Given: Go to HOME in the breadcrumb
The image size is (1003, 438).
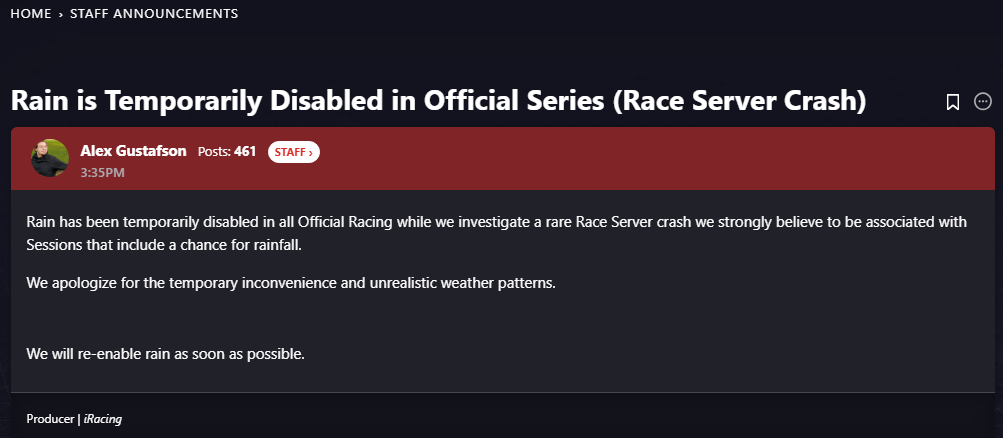Looking at the screenshot, I should pyautogui.click(x=30, y=14).
